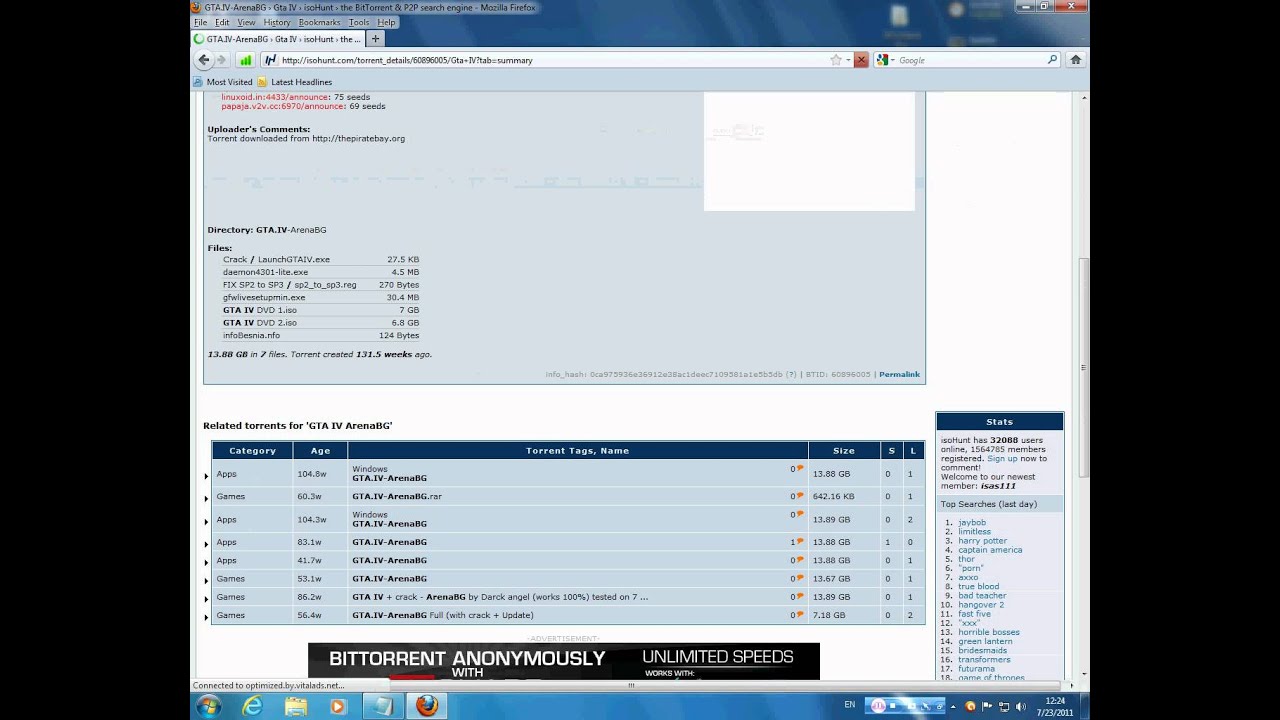Stop page loading with red X button
Image resolution: width=1280 pixels, height=720 pixels.
point(860,60)
